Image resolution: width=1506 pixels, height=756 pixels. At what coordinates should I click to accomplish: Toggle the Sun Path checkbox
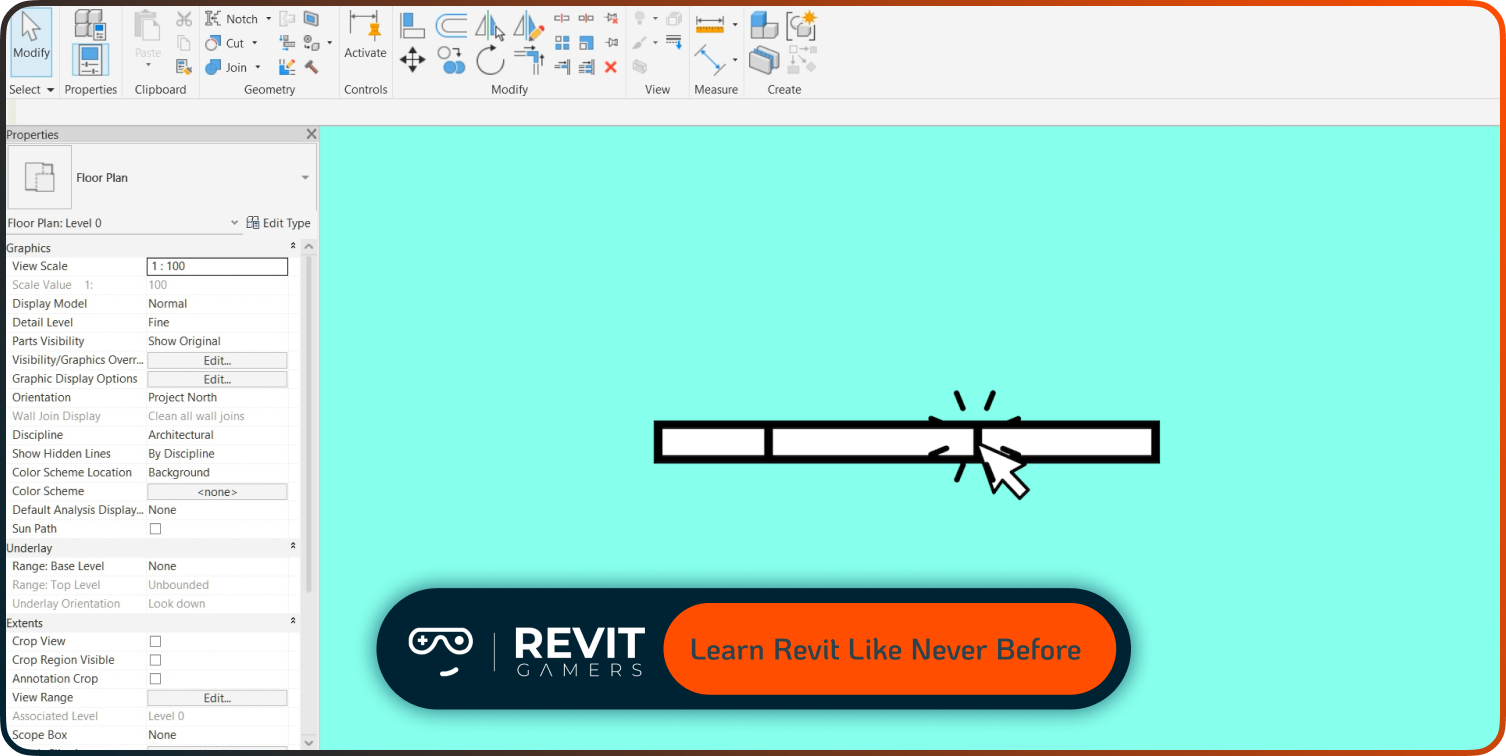[x=155, y=529]
